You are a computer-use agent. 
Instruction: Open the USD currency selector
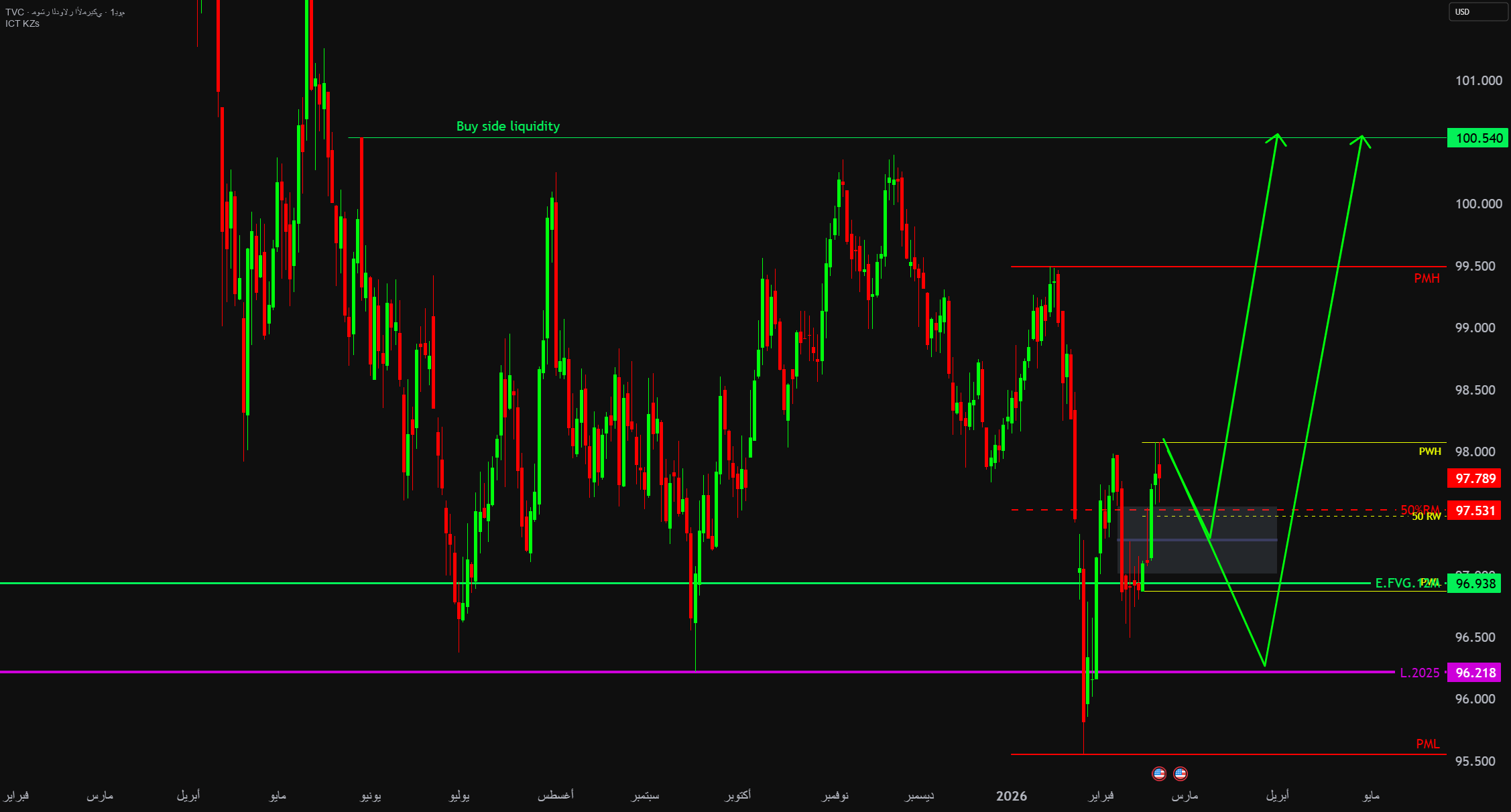(x=1477, y=11)
